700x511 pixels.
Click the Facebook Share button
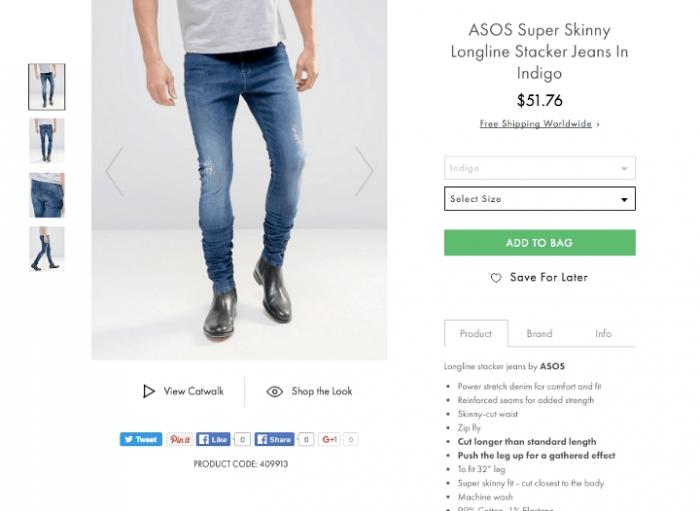274,439
